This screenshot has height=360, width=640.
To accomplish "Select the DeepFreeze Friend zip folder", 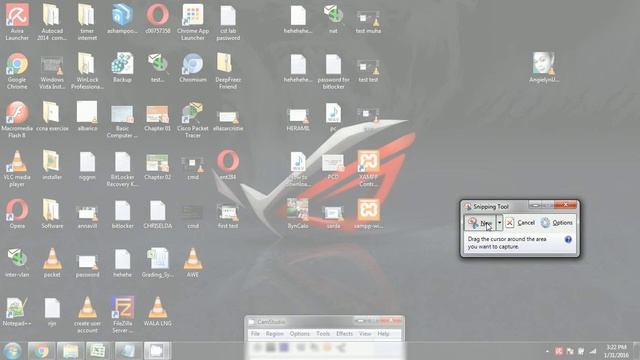I will tap(228, 71).
